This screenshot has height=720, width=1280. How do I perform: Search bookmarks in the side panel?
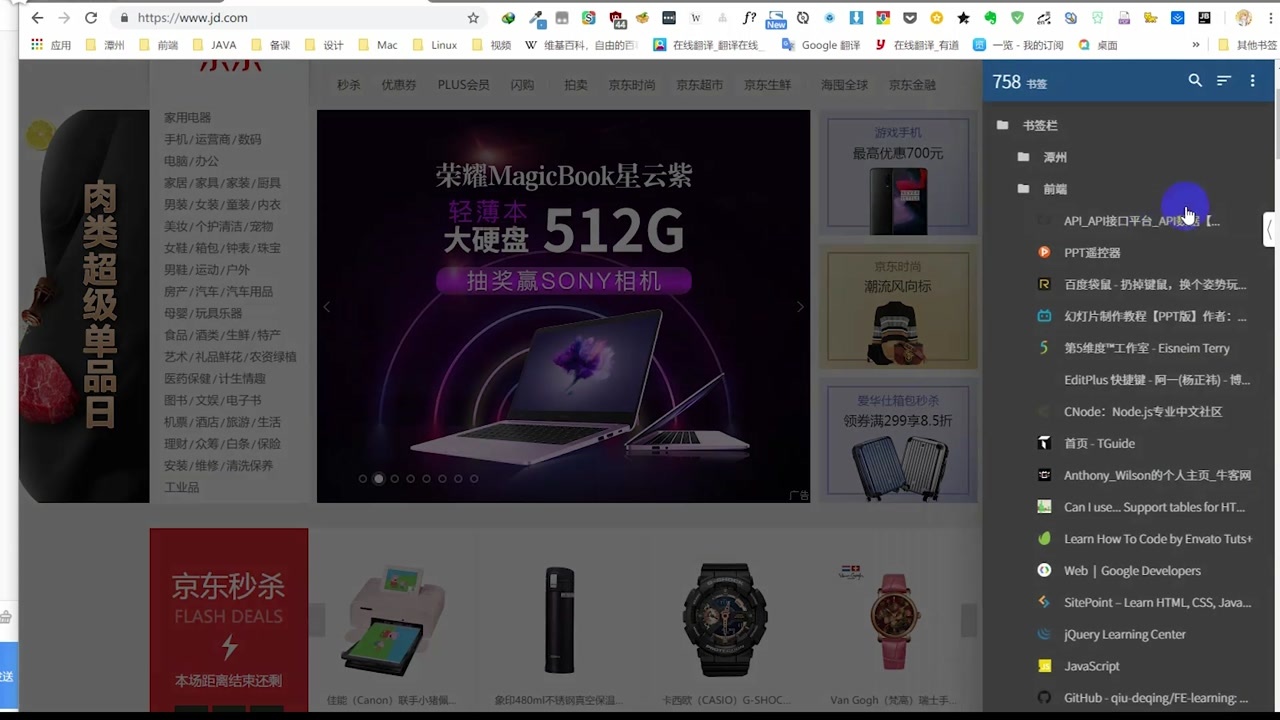tap(1195, 81)
